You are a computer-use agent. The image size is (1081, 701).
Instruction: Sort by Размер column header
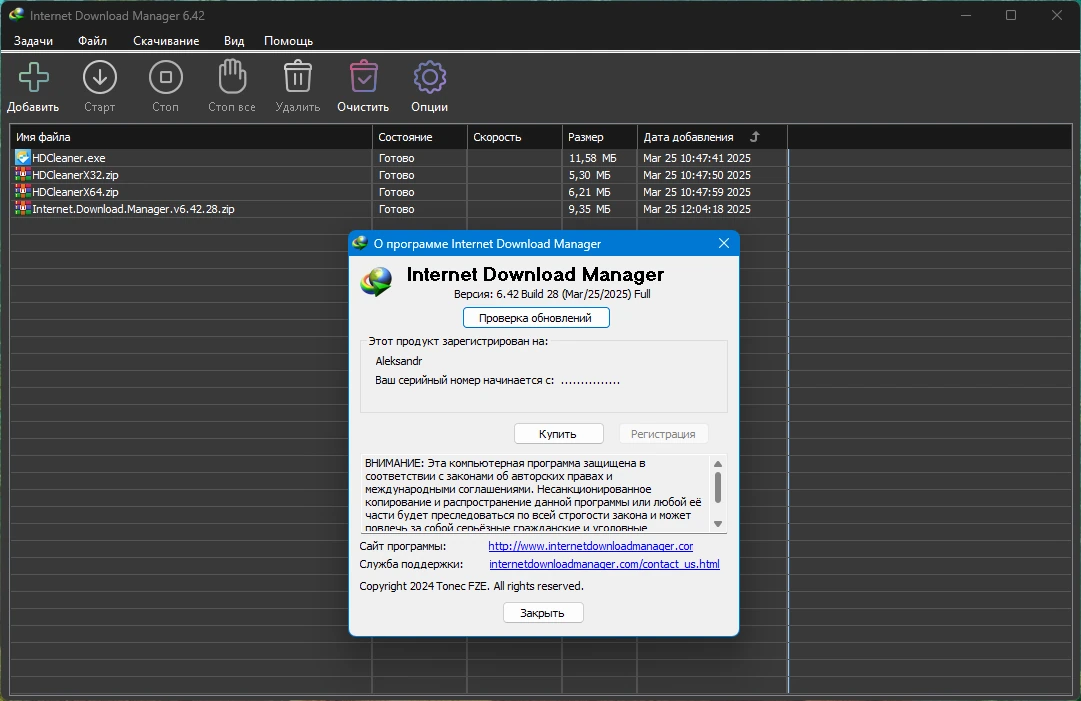pyautogui.click(x=600, y=136)
